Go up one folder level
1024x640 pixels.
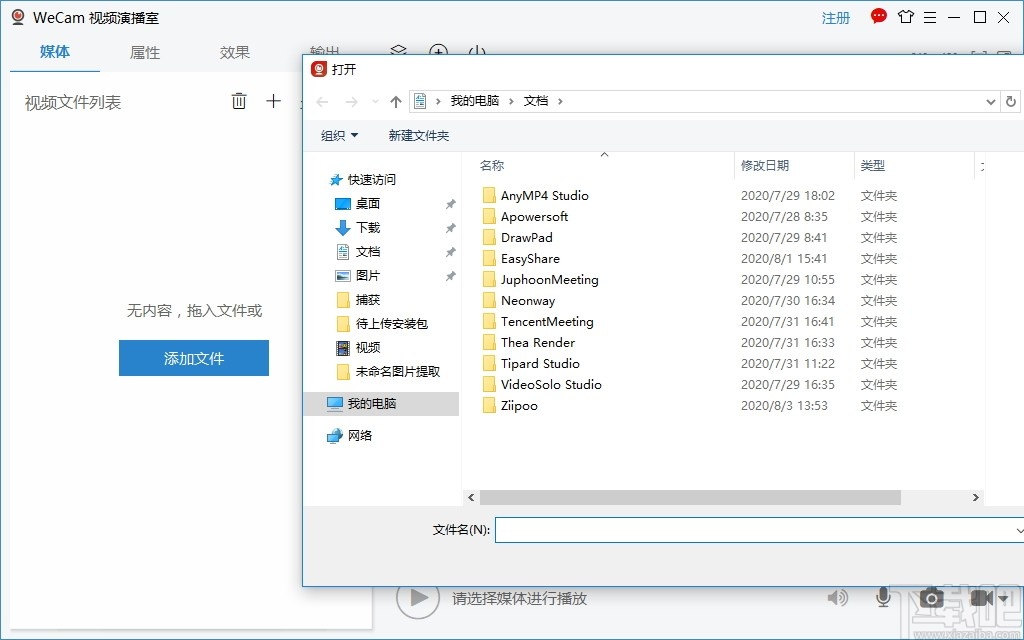point(395,101)
